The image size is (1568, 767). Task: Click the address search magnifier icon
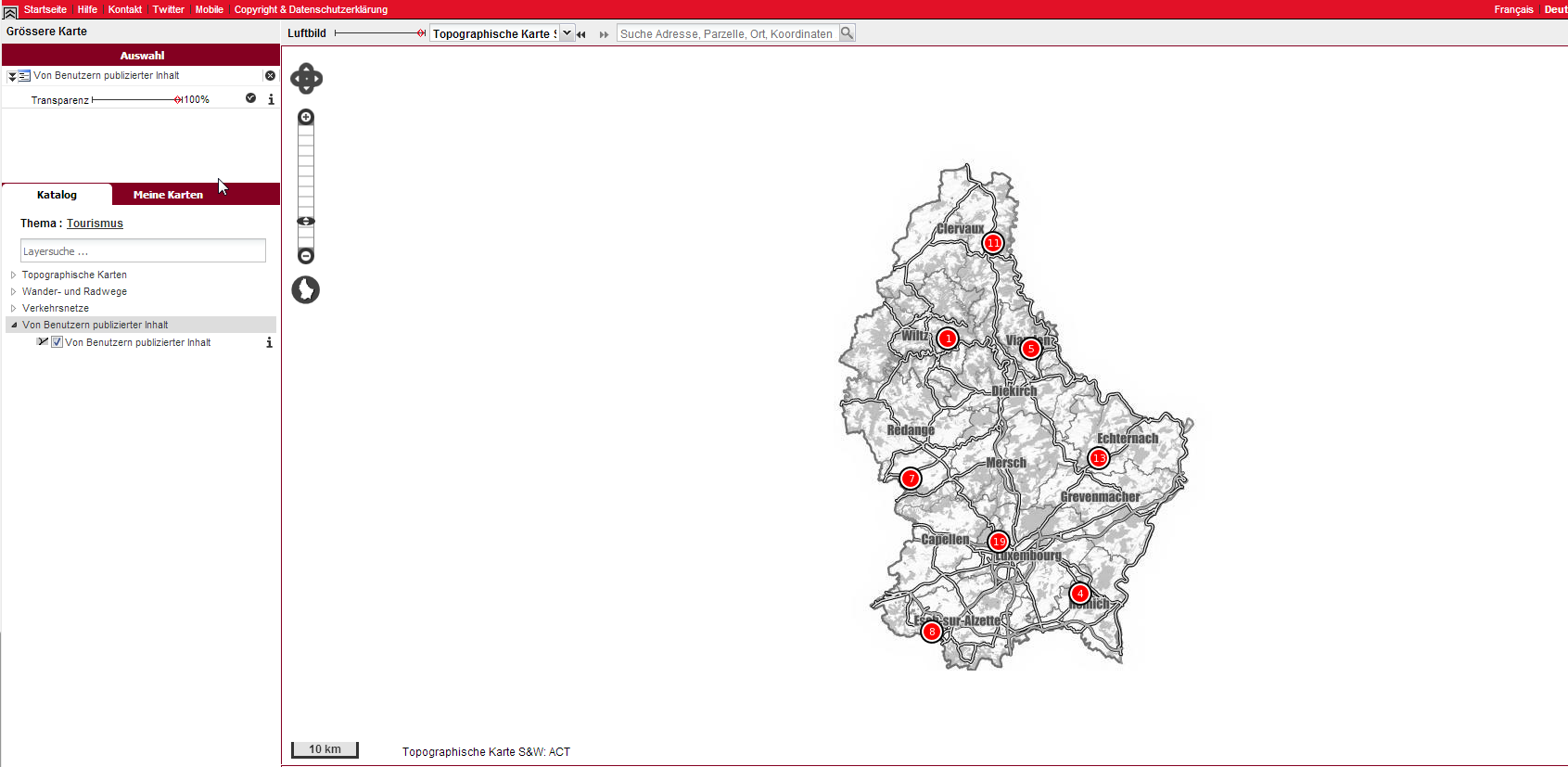847,33
